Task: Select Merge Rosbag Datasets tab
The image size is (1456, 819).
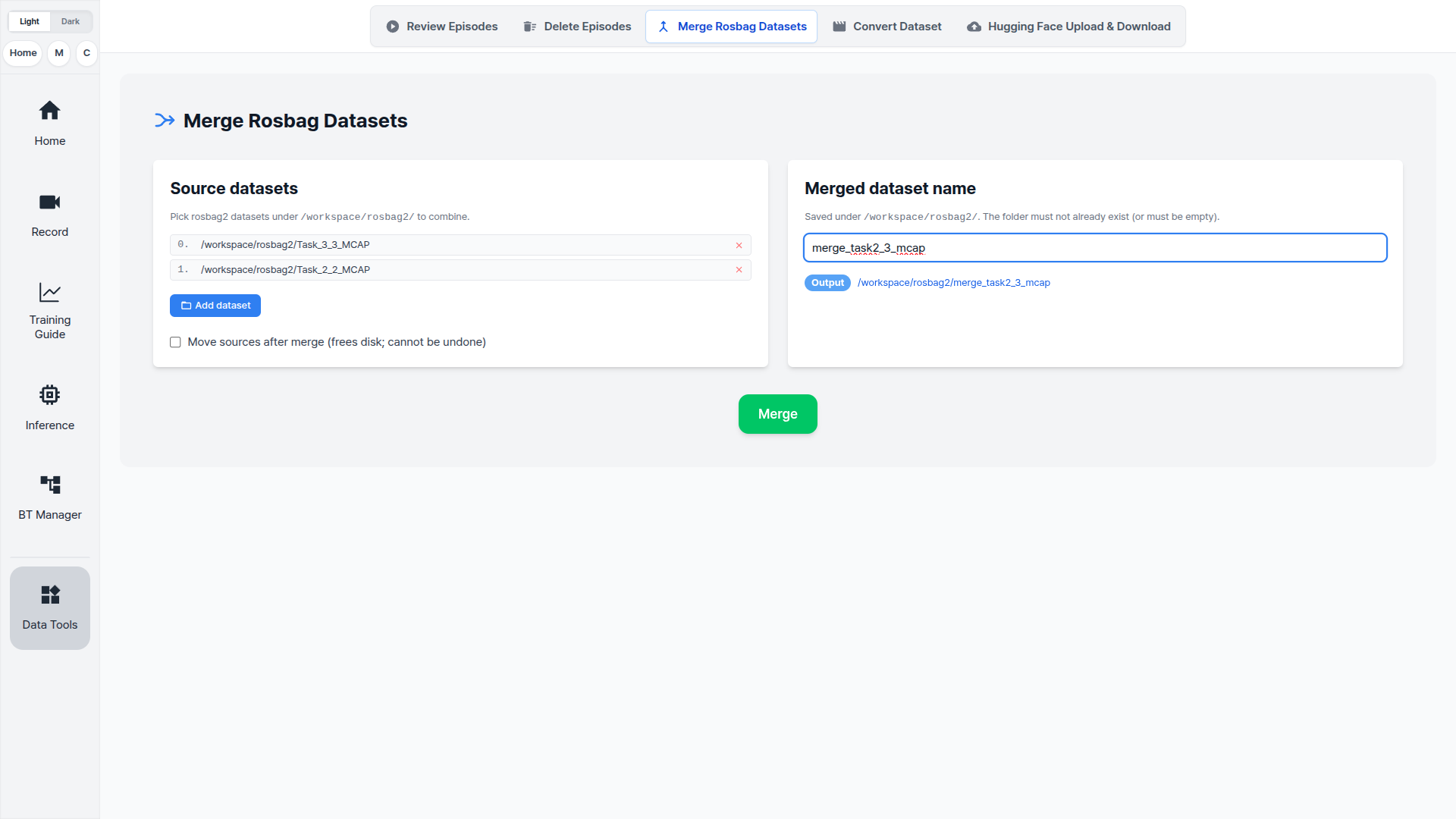Action: click(732, 27)
